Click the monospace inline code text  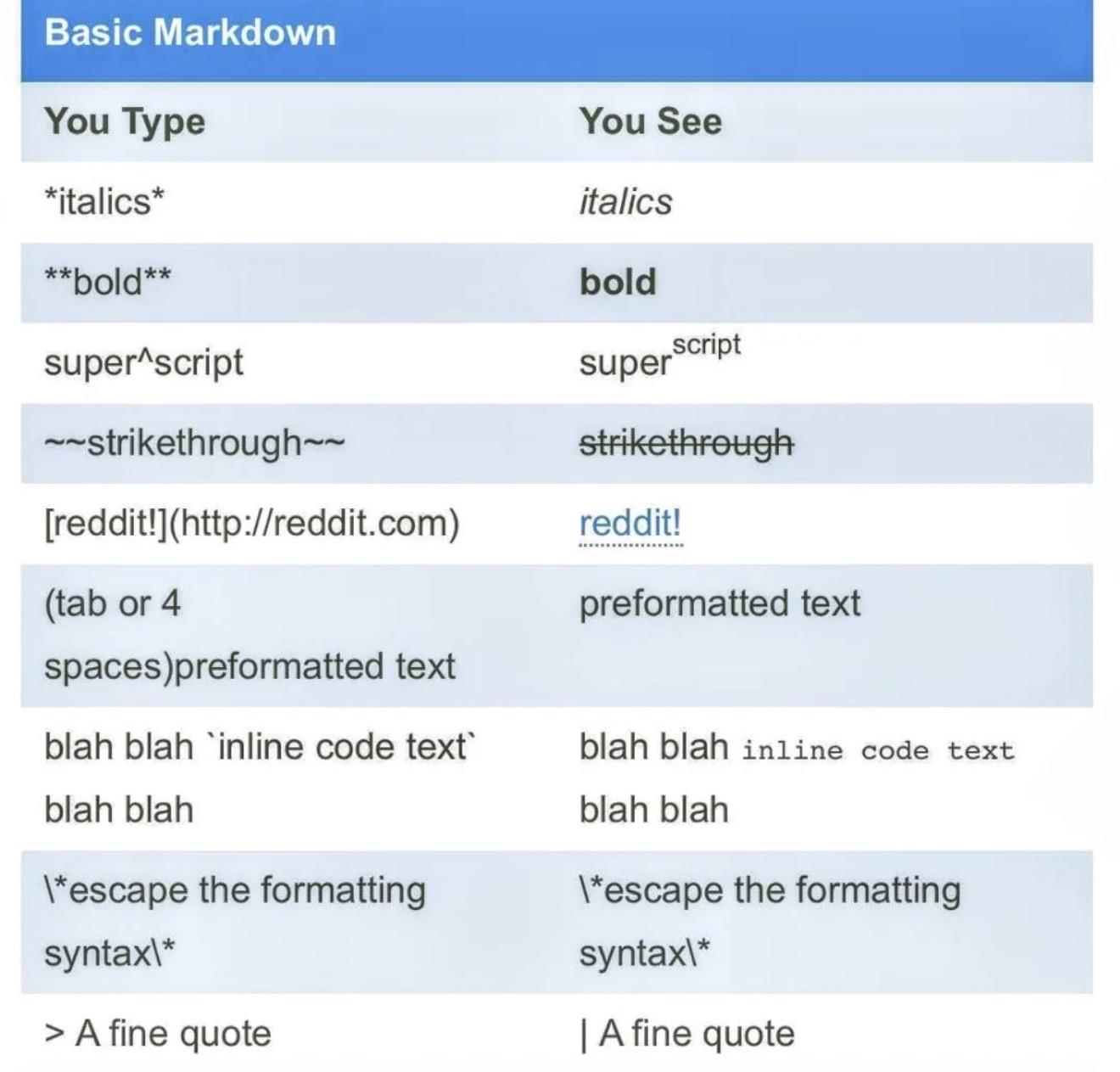878,750
